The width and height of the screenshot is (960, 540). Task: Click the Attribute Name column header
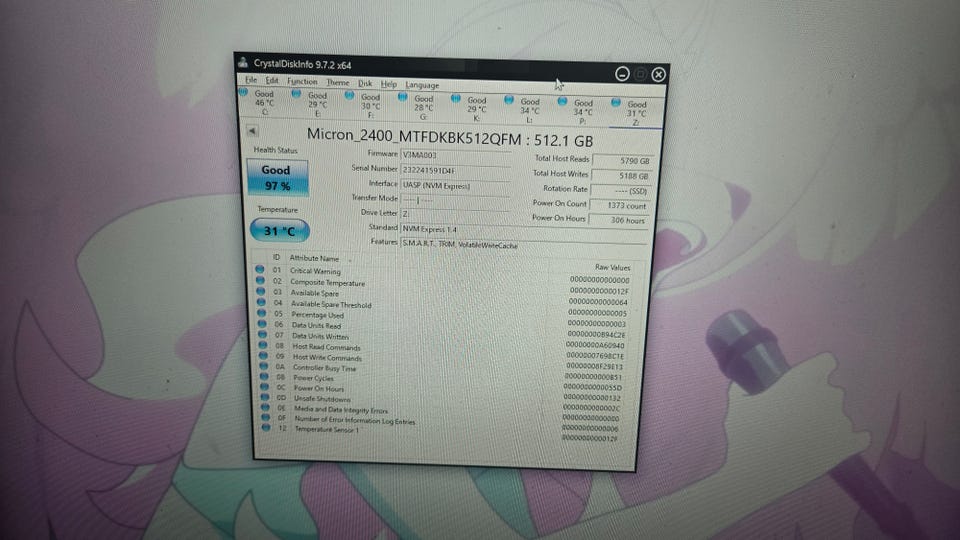314,258
